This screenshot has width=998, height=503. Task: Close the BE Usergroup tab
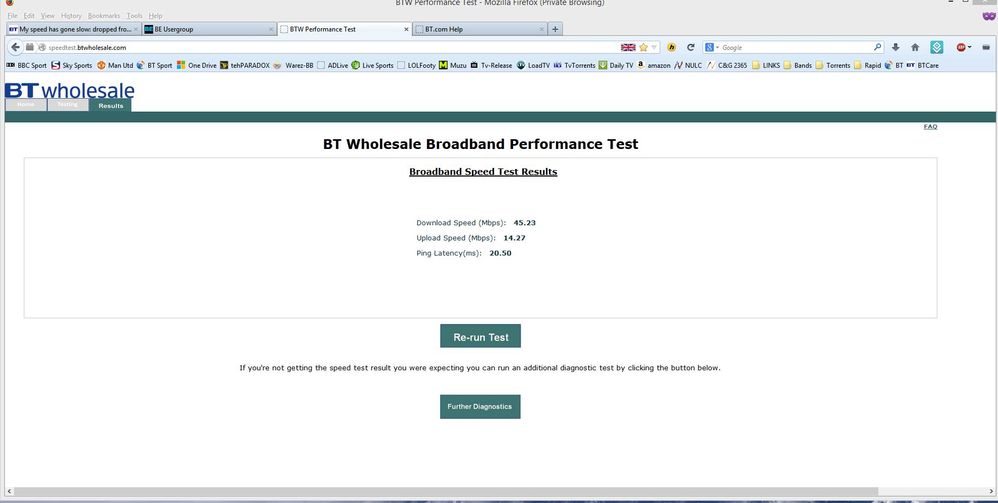[271, 29]
